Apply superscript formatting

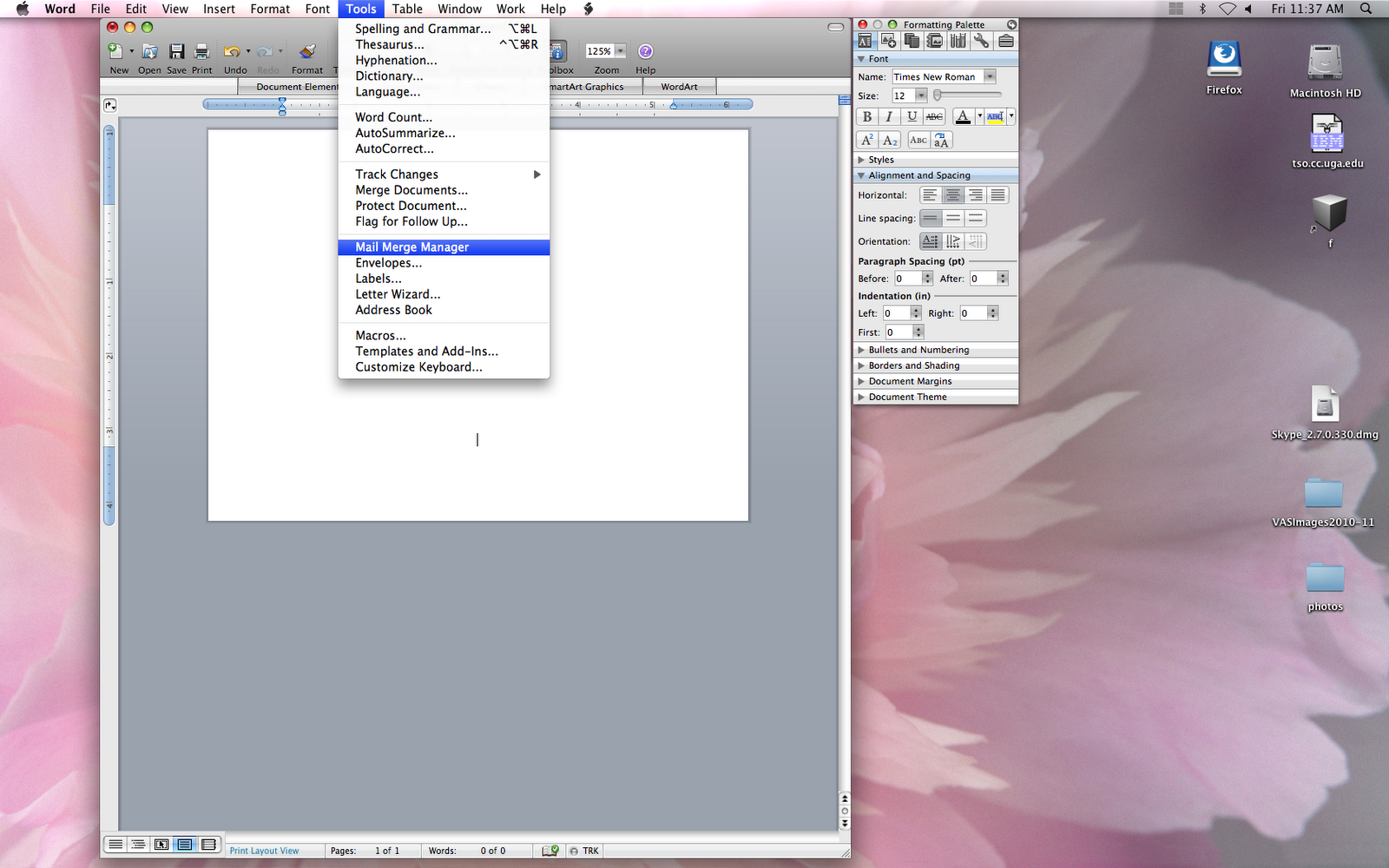tap(868, 139)
